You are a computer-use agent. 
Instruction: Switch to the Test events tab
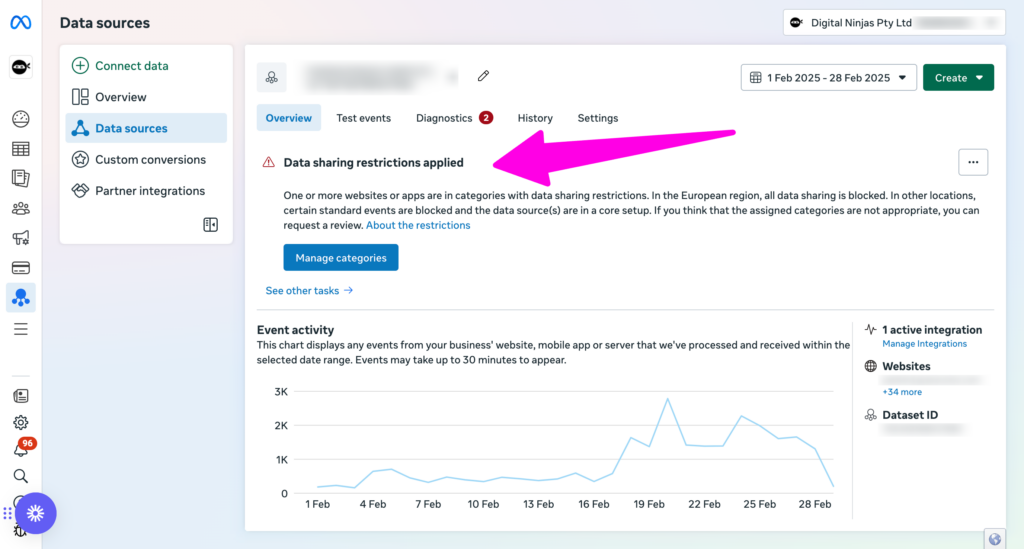pos(363,118)
